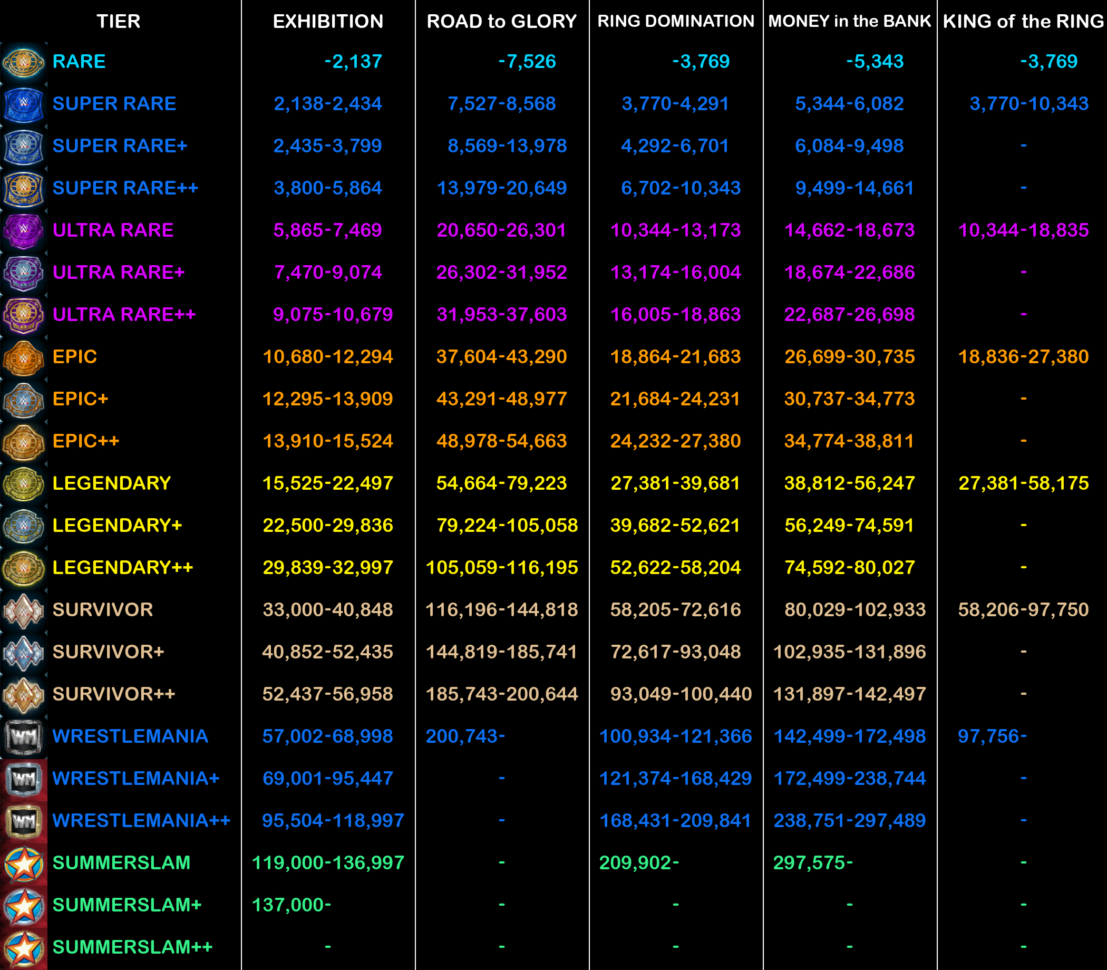Click the SURVIVOR tier diamond icon

click(x=23, y=611)
